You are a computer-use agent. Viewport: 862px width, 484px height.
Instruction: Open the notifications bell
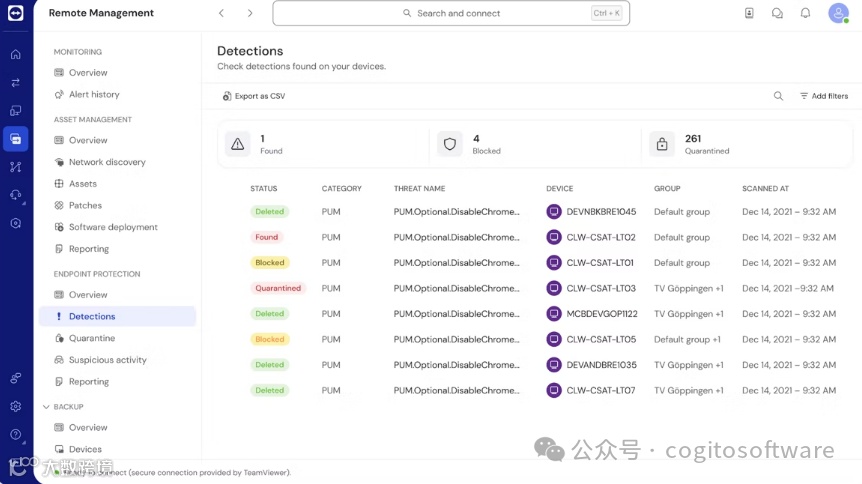[x=805, y=13]
